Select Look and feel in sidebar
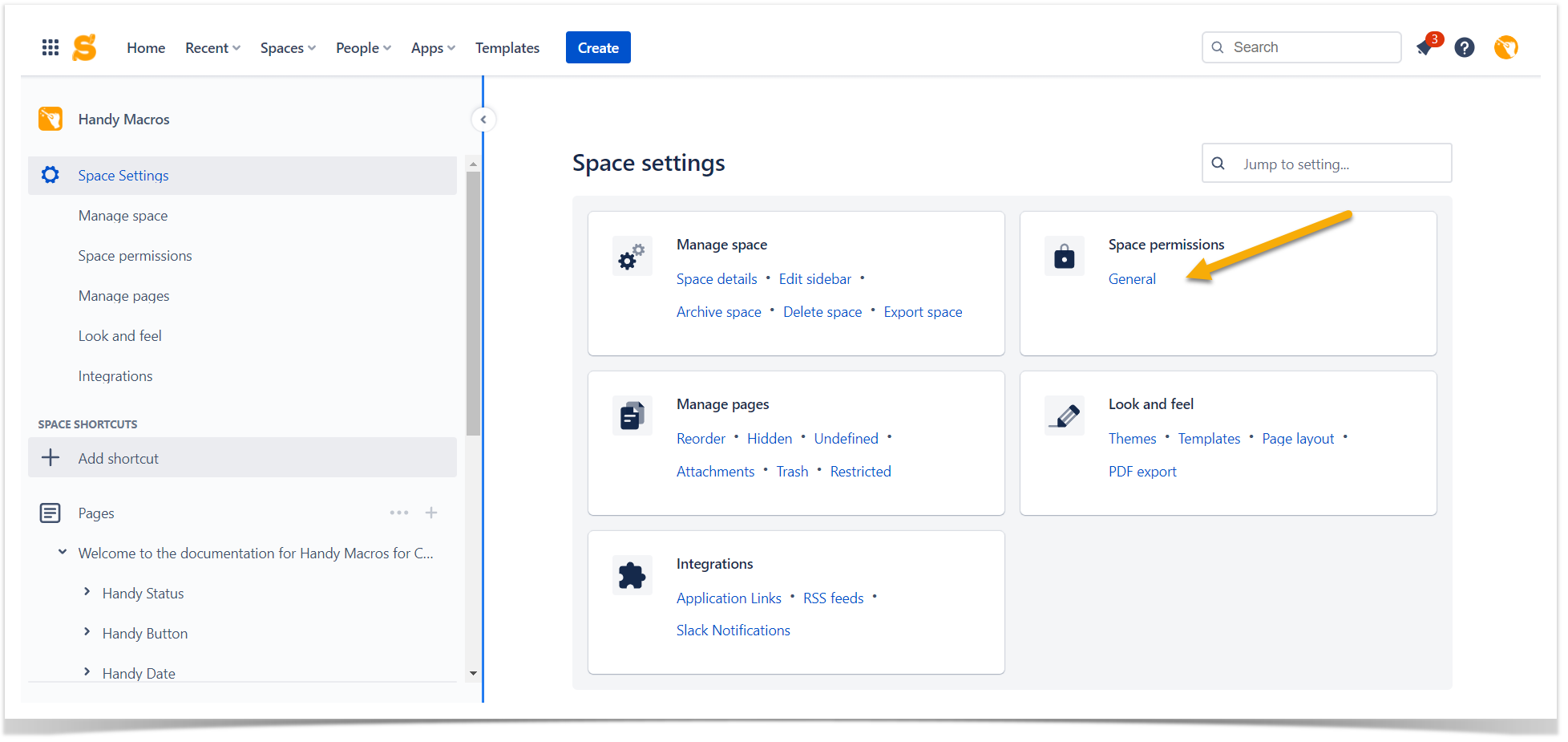The height and width of the screenshot is (742, 1568). click(119, 336)
